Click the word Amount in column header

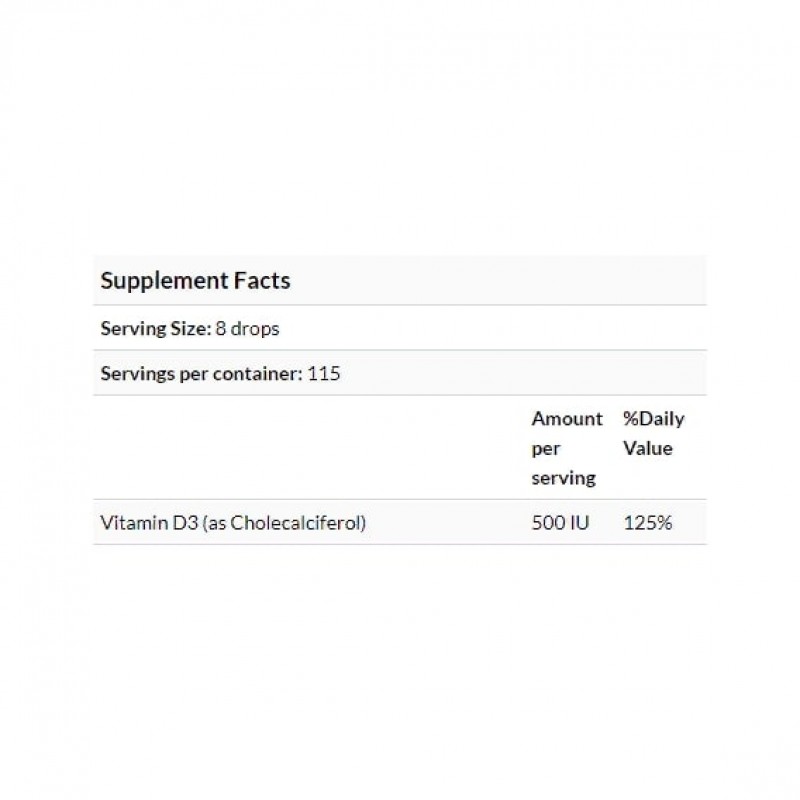tap(567, 418)
